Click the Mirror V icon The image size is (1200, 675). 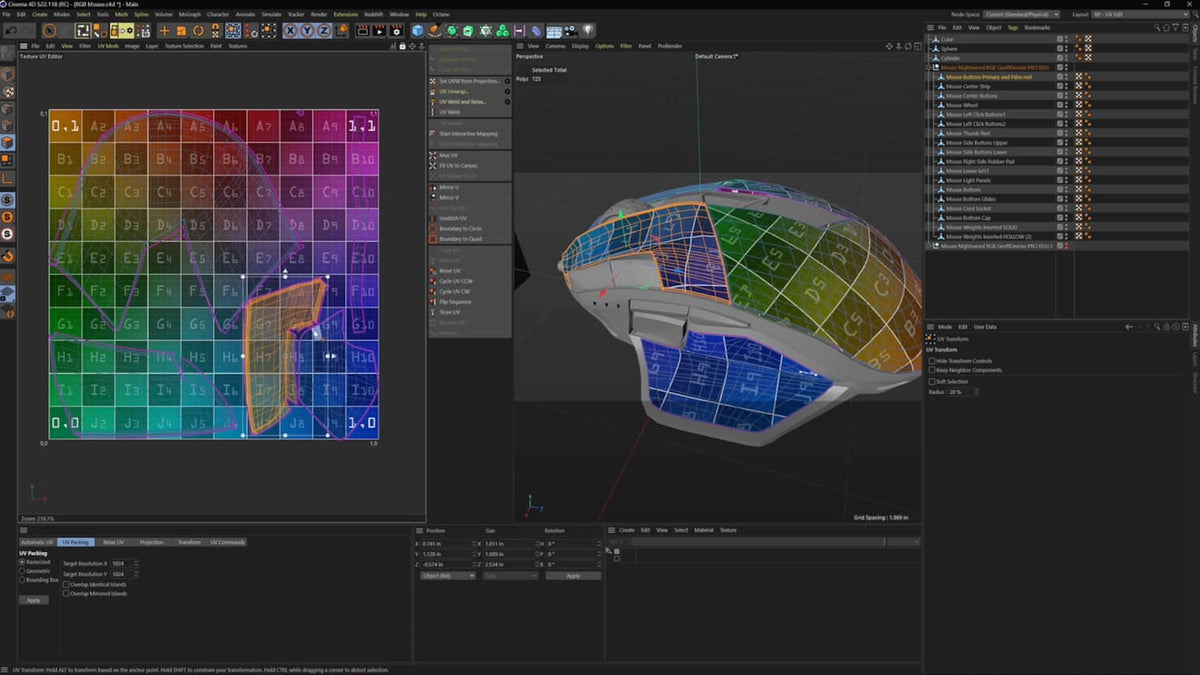pos(432,197)
